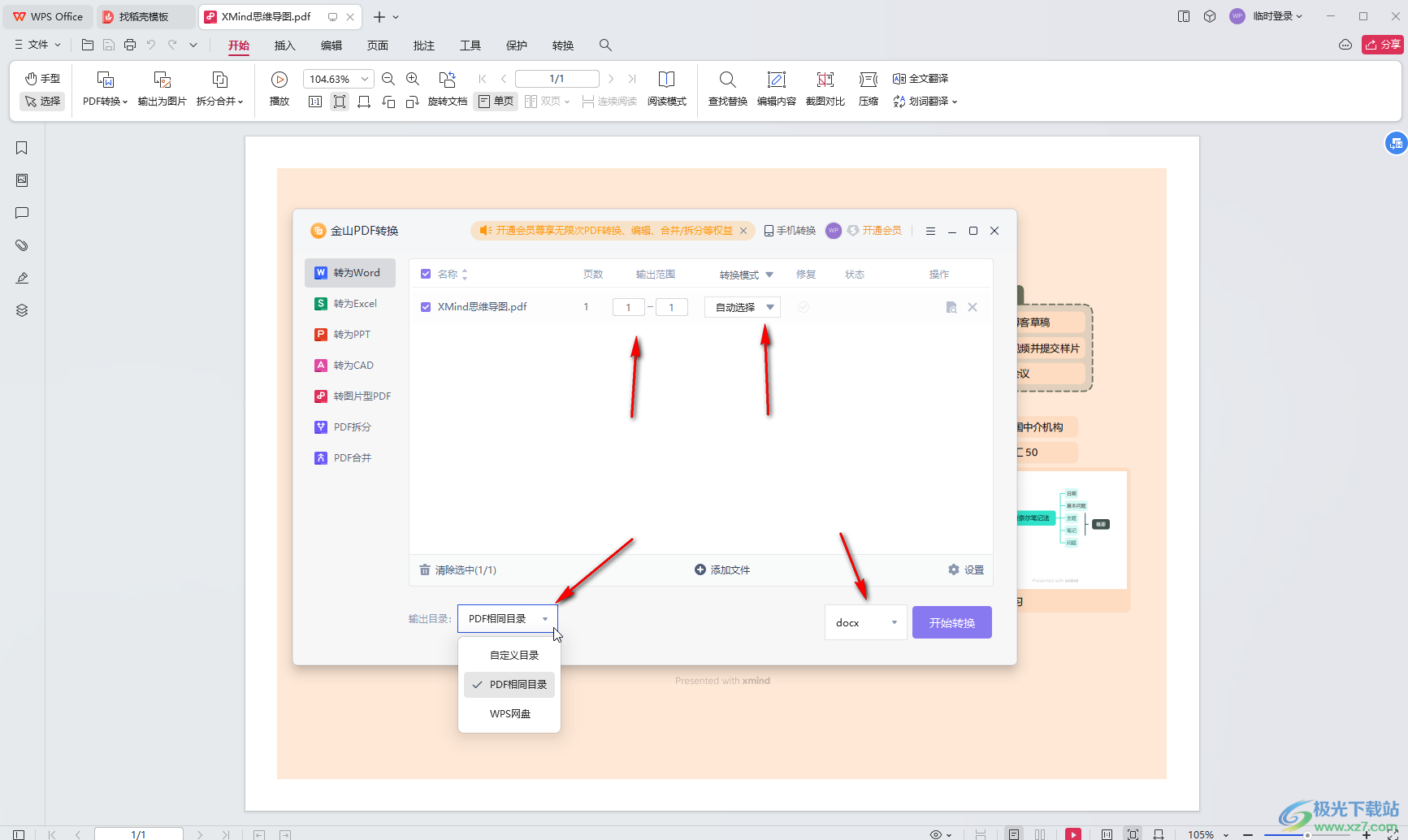
Task: Select the Hand tool
Action: pos(42,78)
